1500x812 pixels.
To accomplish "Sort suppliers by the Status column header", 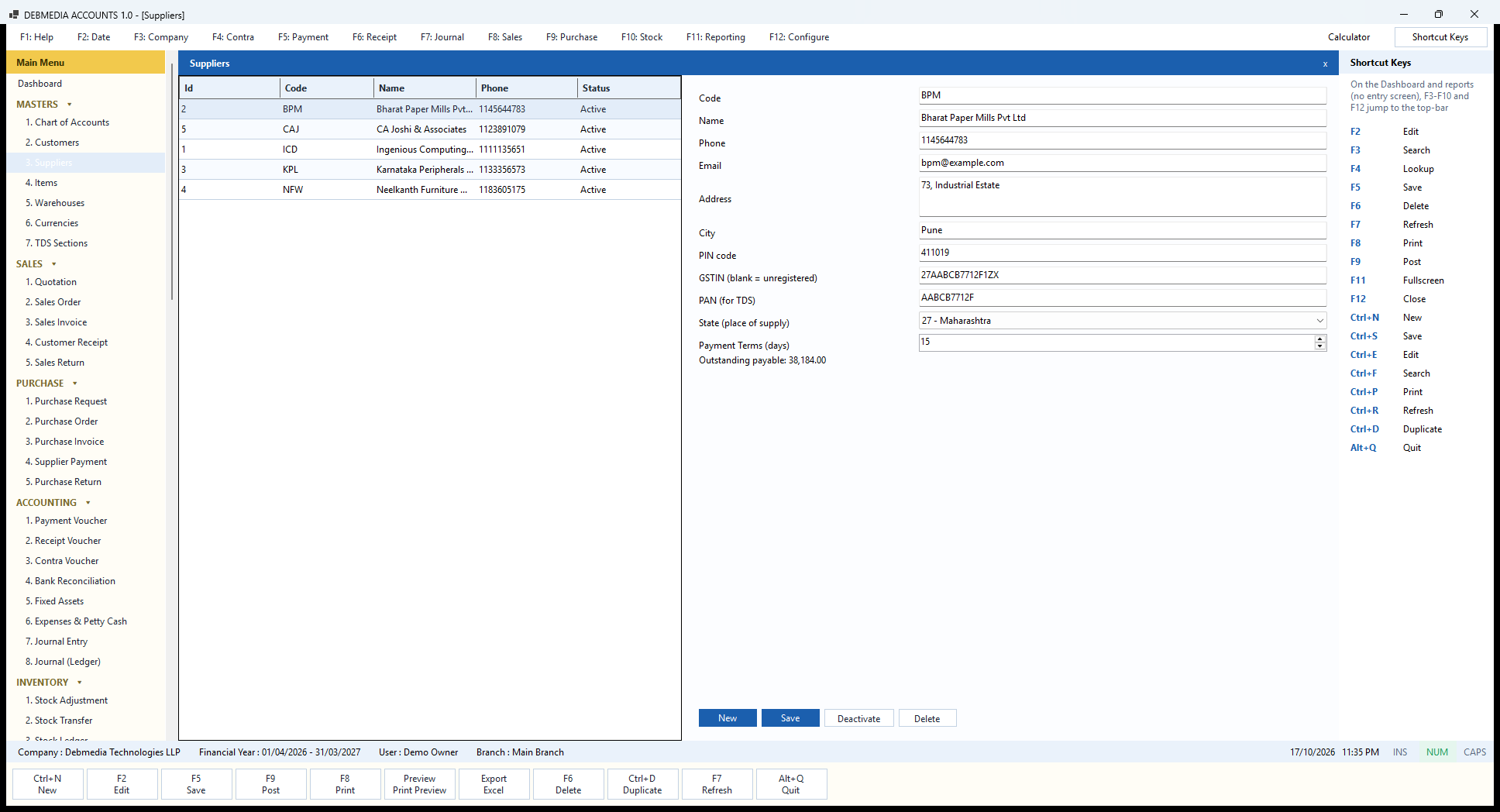I will pyautogui.click(x=628, y=88).
